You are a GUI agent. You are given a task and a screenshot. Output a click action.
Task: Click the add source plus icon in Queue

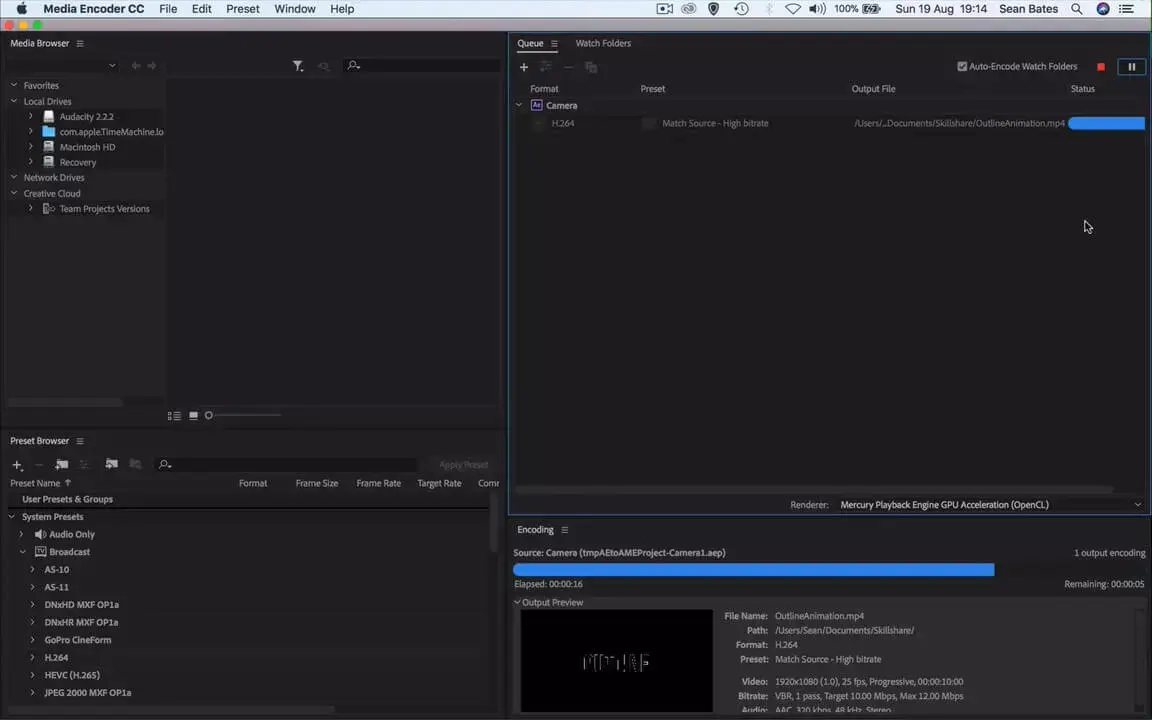pyautogui.click(x=524, y=67)
